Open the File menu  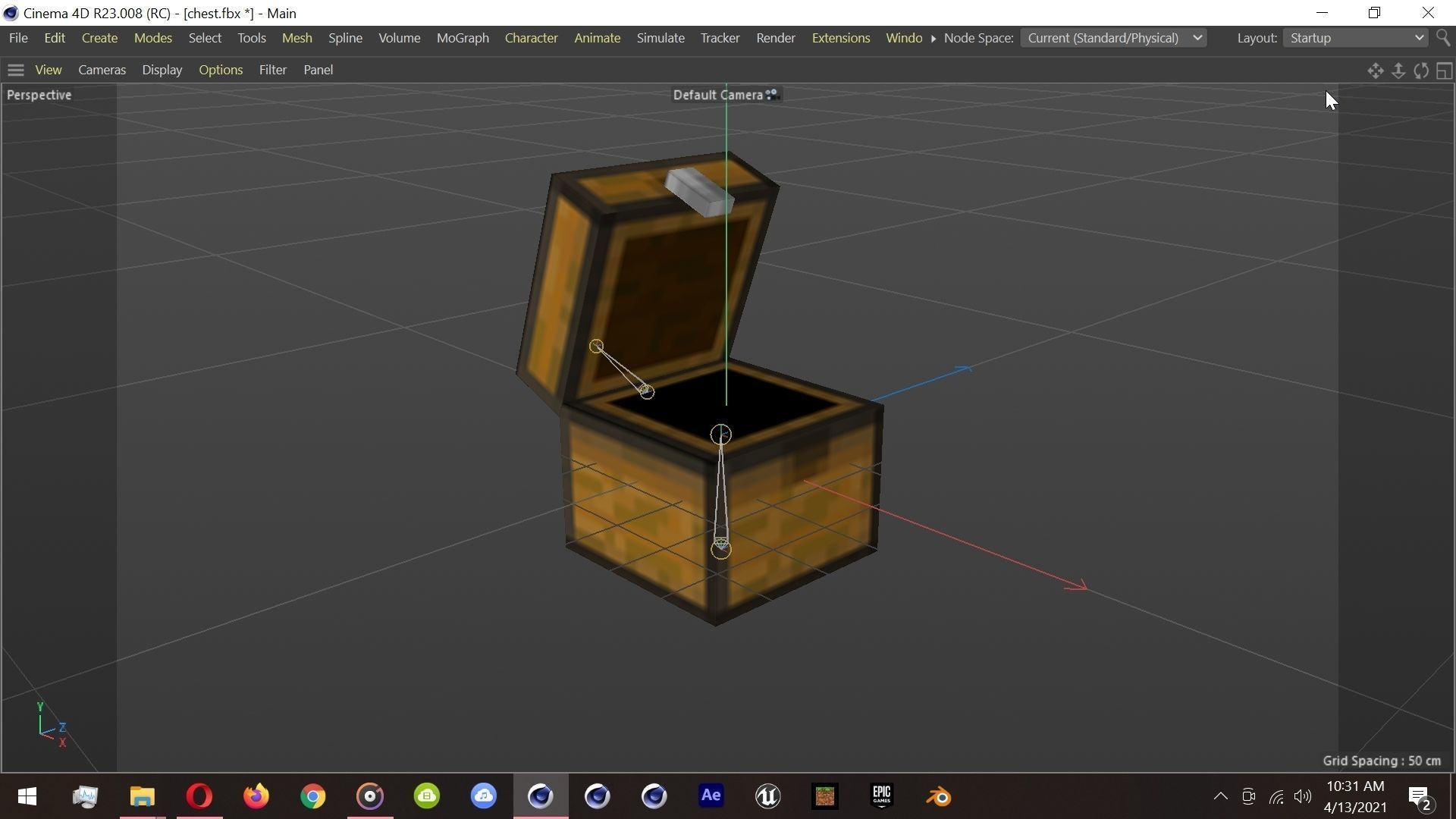click(18, 38)
